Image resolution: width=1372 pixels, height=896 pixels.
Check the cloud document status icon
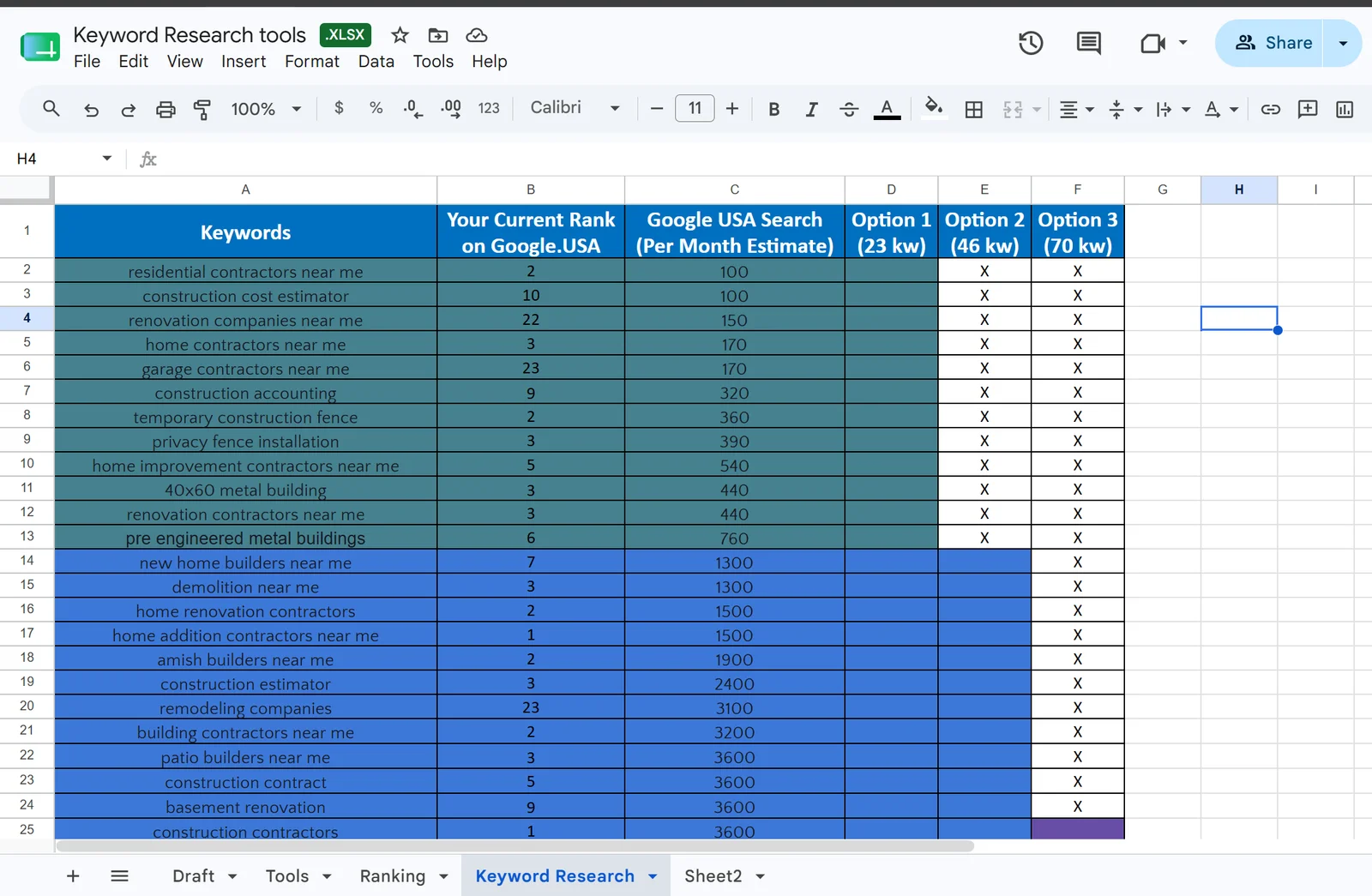477,35
